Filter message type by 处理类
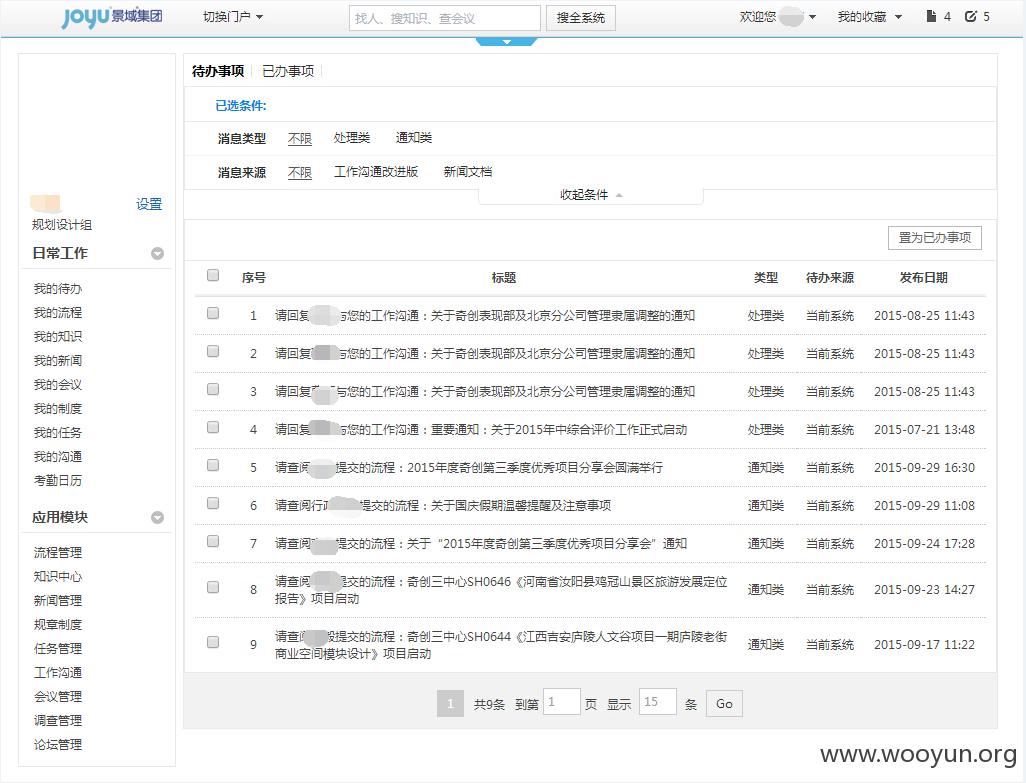The width and height of the screenshot is (1026, 783). [x=351, y=137]
